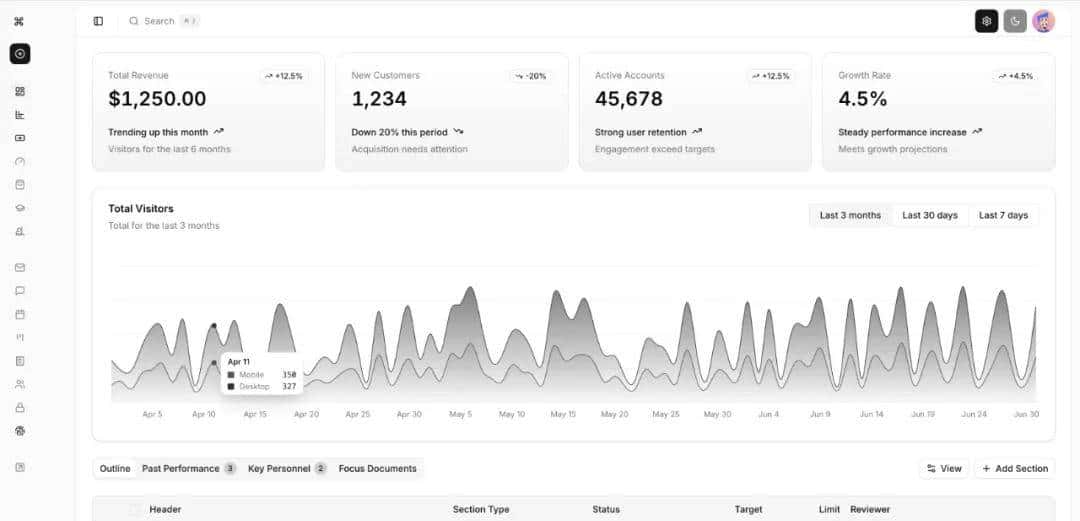Click the black quick create circle icon
This screenshot has width=1080, height=521.
click(x=20, y=54)
